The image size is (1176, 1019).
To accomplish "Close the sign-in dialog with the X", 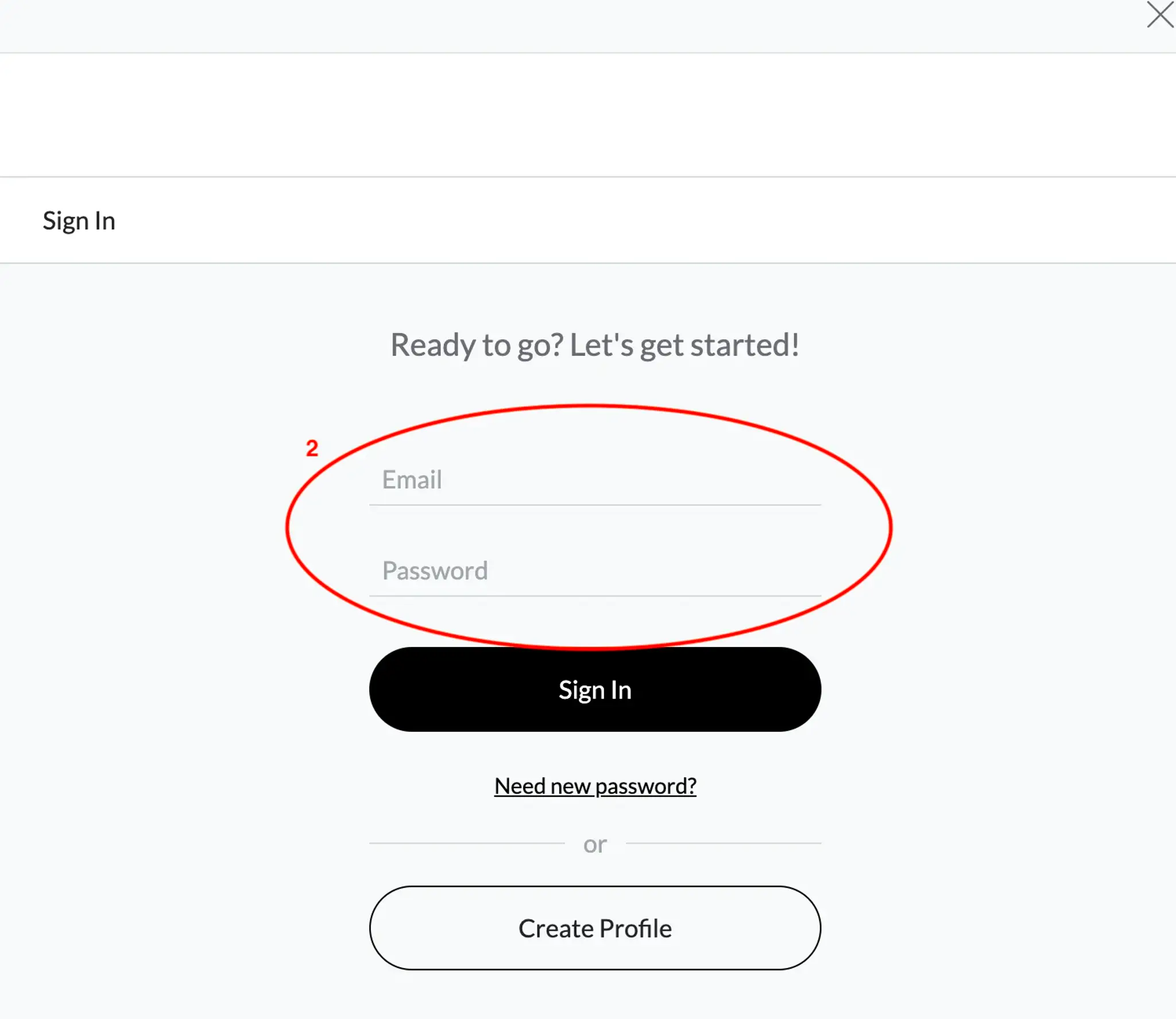I will (x=1160, y=15).
